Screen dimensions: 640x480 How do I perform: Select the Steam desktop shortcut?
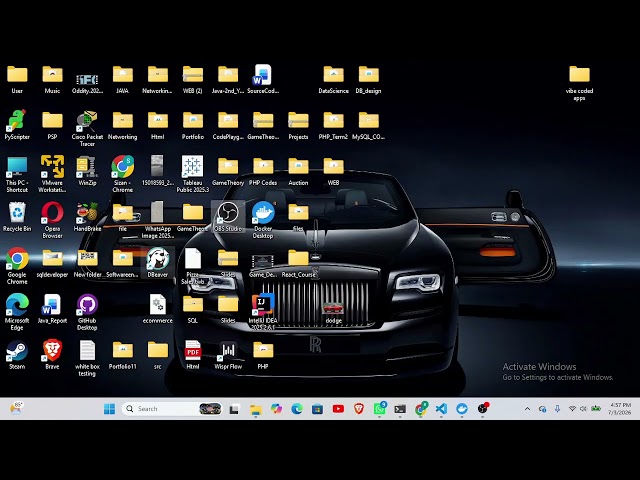coord(17,354)
